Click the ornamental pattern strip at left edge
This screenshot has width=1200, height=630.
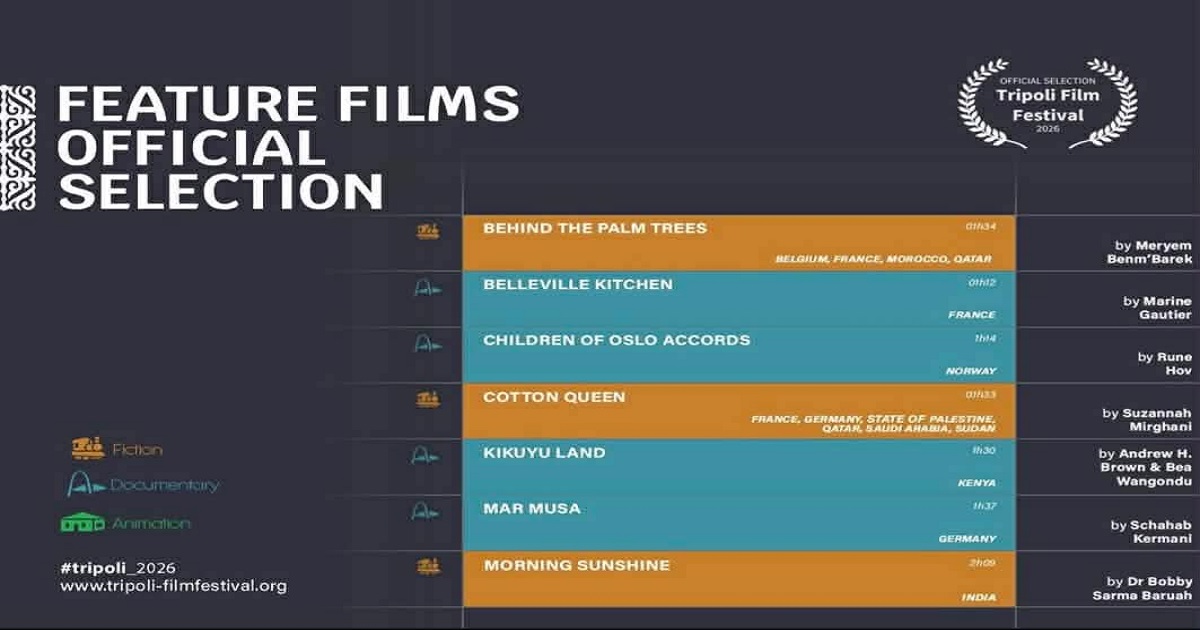[18, 147]
